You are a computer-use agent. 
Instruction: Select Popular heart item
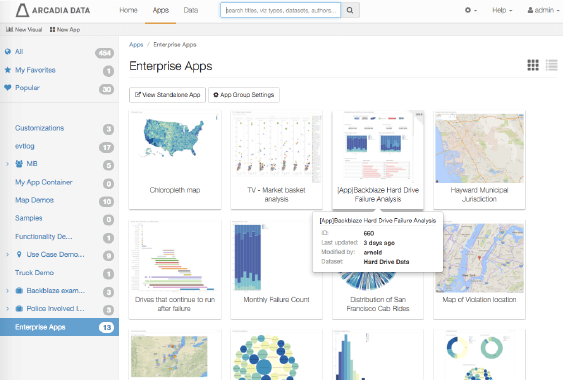point(8,87)
